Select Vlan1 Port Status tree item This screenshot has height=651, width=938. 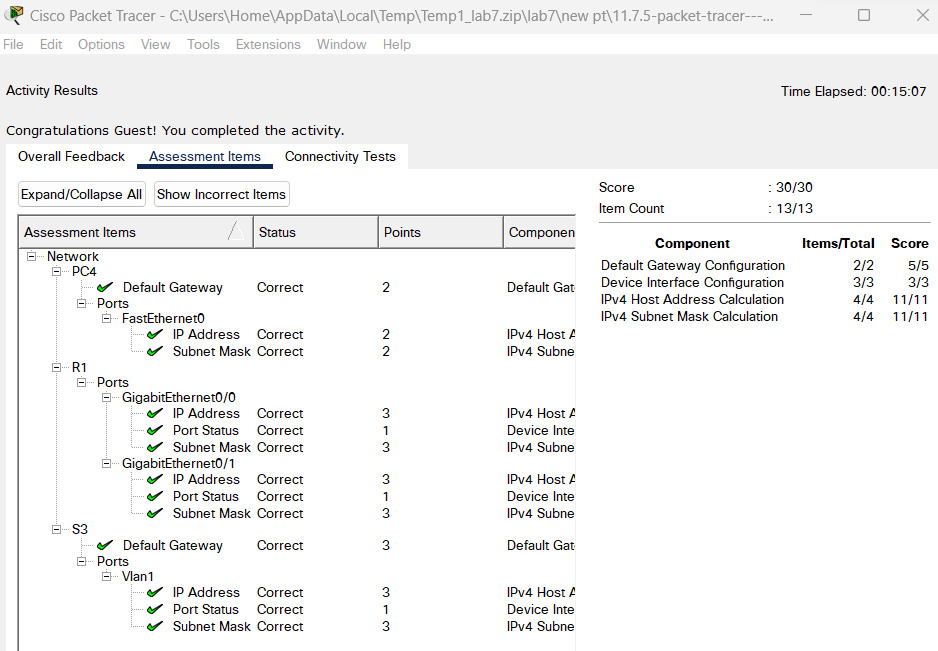click(x=206, y=609)
